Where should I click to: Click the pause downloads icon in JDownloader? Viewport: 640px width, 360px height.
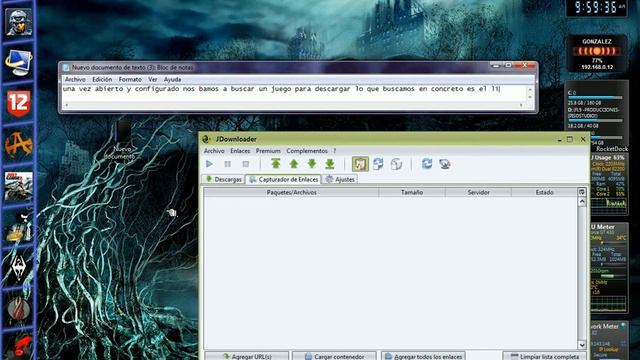(227, 164)
